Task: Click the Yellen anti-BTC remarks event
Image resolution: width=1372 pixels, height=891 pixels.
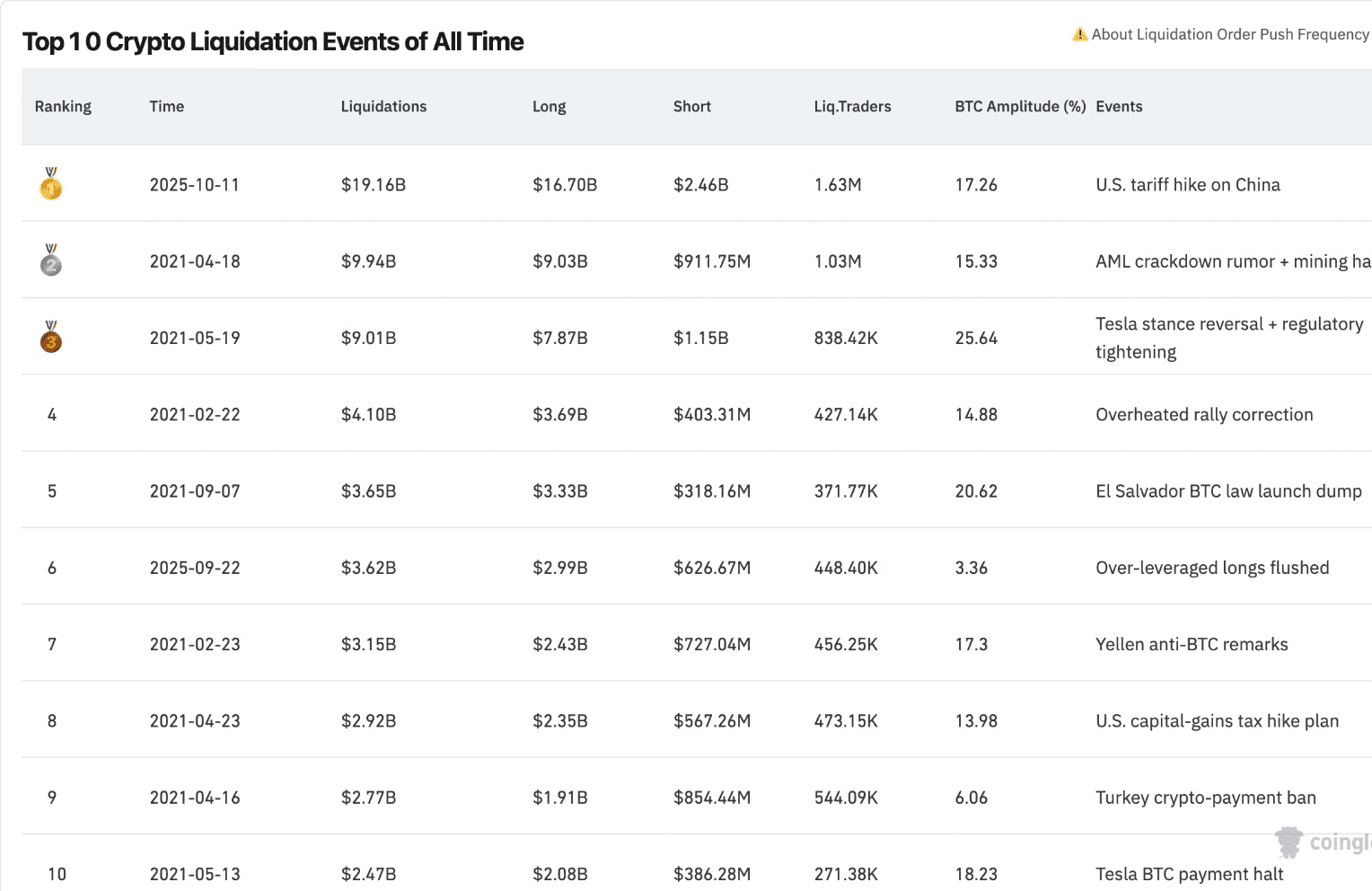Action: (x=1192, y=644)
